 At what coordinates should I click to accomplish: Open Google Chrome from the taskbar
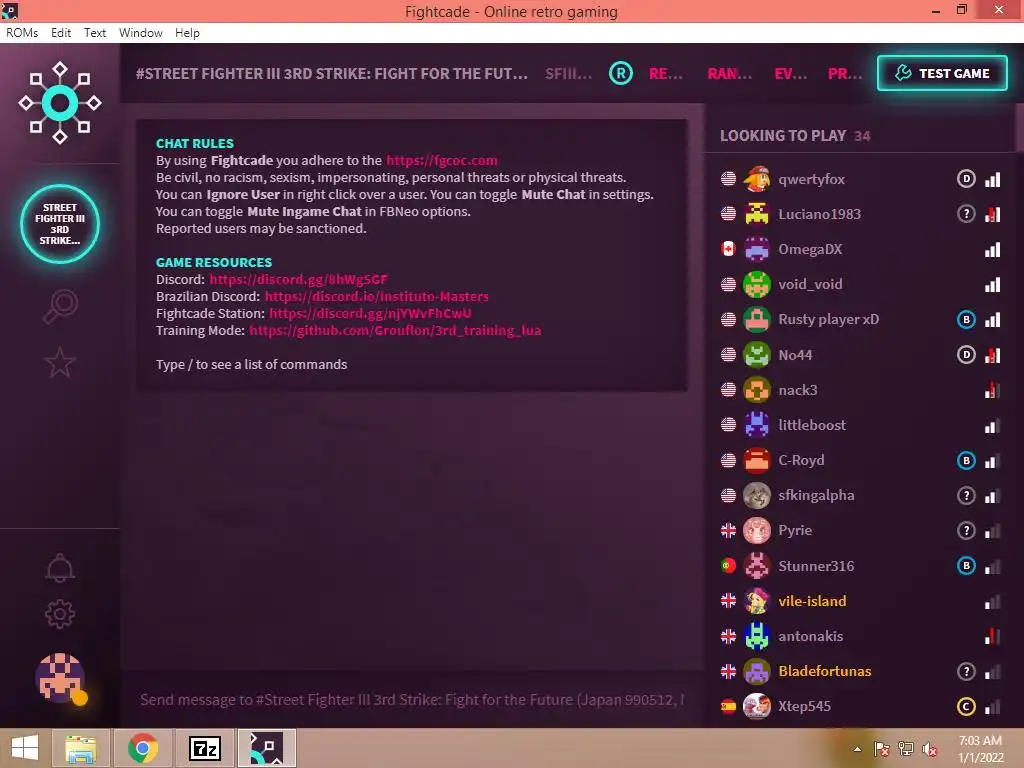(x=142, y=748)
